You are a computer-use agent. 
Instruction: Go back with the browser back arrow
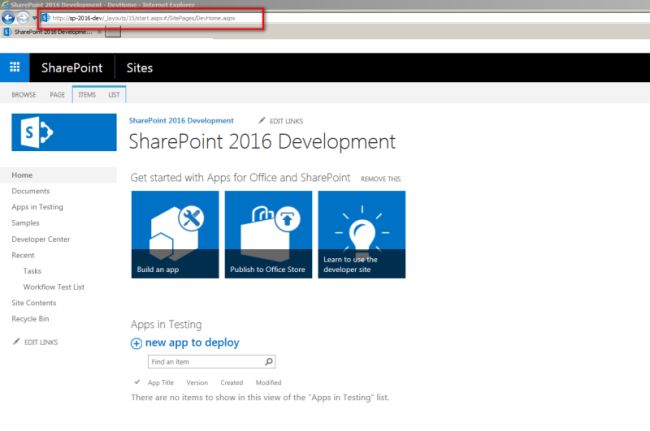[x=8, y=18]
